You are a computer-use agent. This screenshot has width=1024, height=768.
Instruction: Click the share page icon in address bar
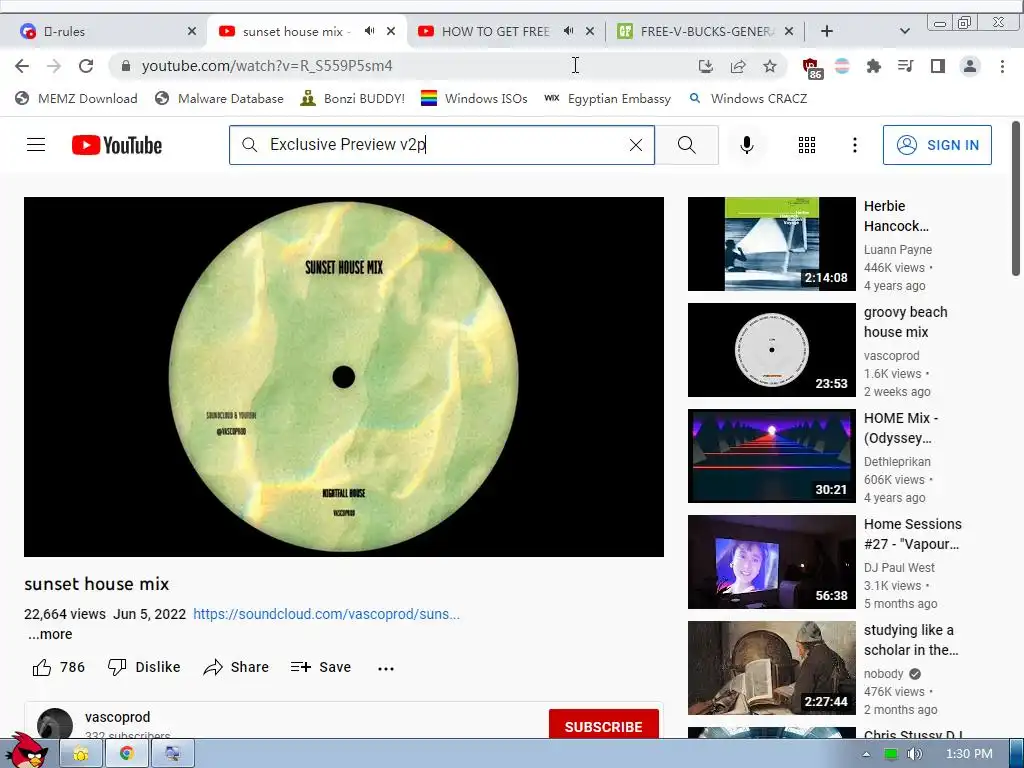click(x=738, y=66)
